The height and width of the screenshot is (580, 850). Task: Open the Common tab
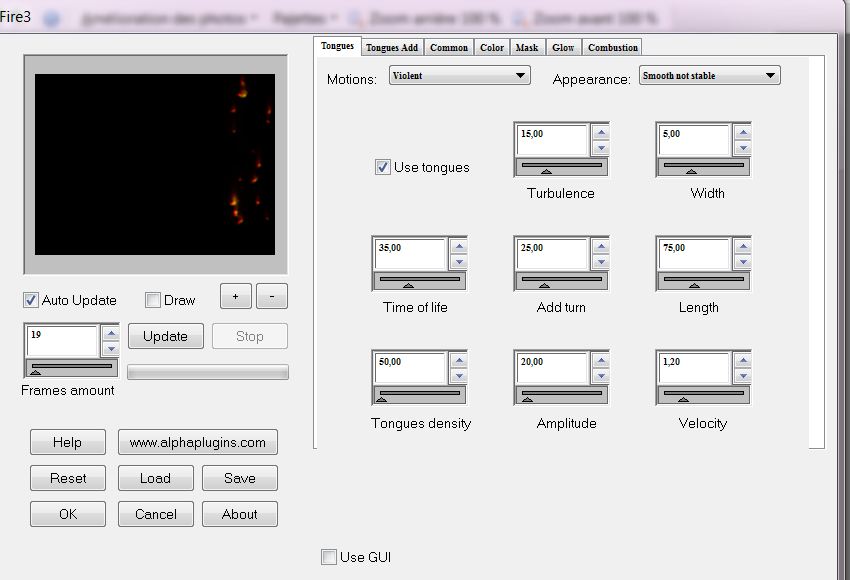click(449, 48)
